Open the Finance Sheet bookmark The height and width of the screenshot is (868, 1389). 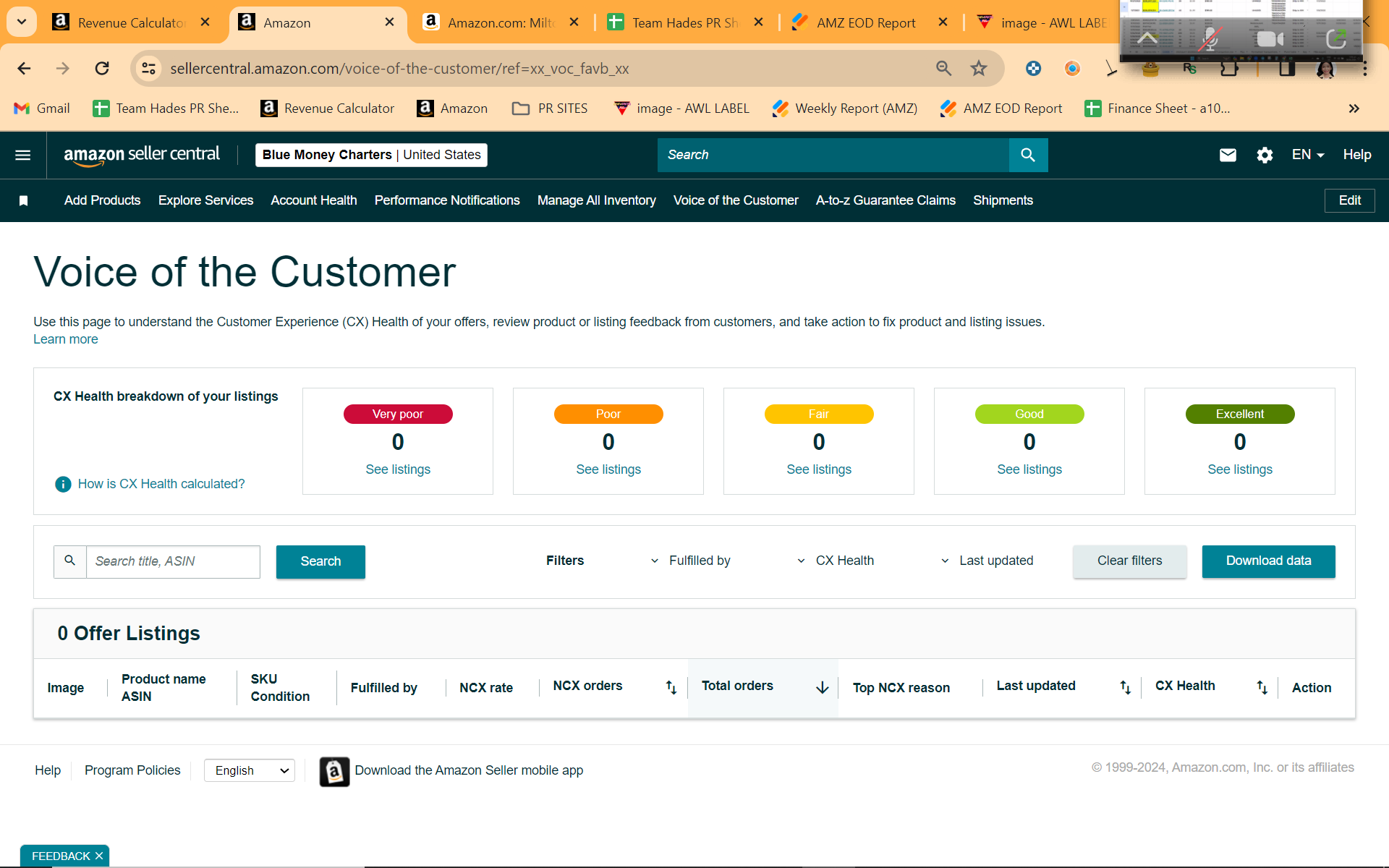[x=1157, y=109]
